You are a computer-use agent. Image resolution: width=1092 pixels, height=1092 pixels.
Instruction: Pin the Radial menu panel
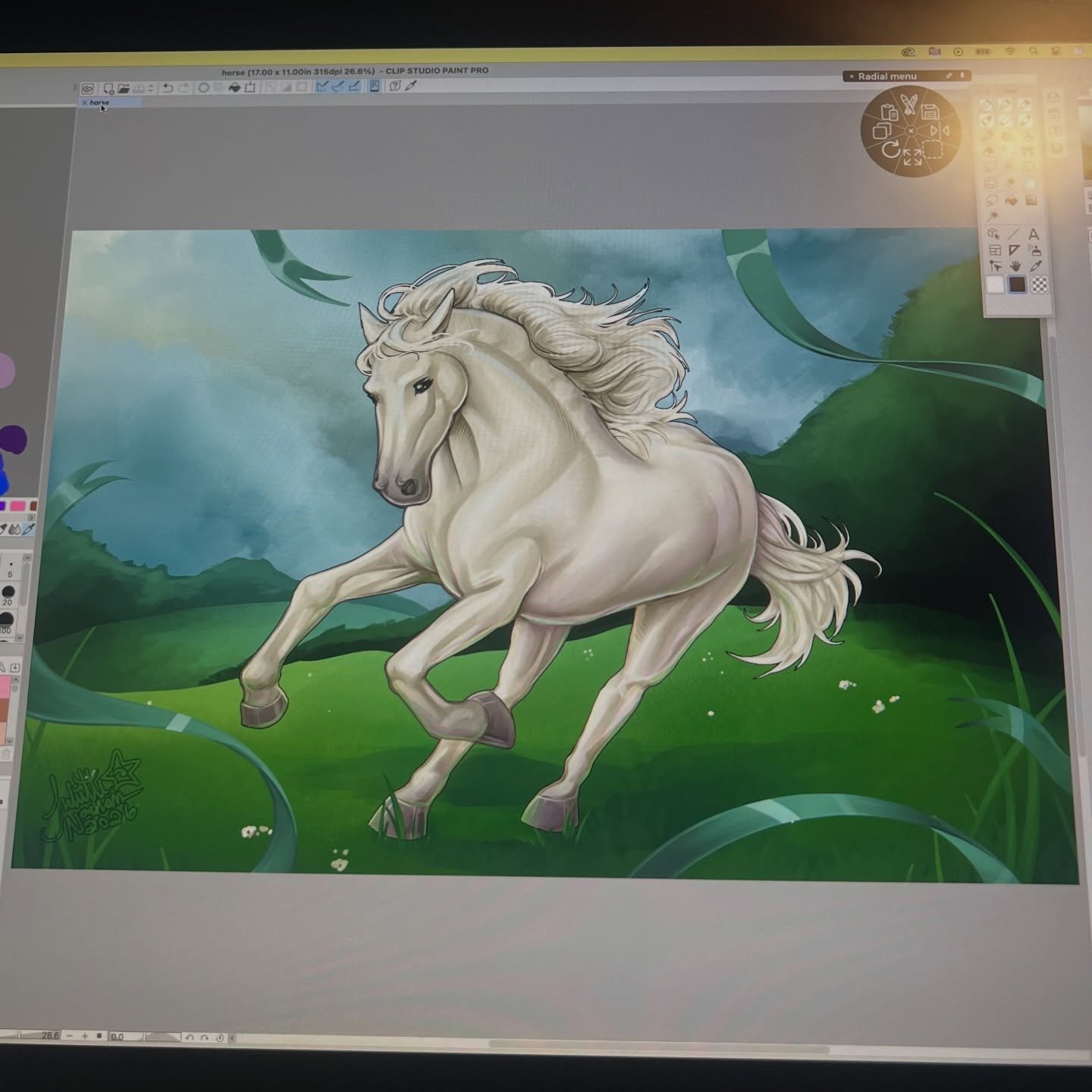pos(962,76)
